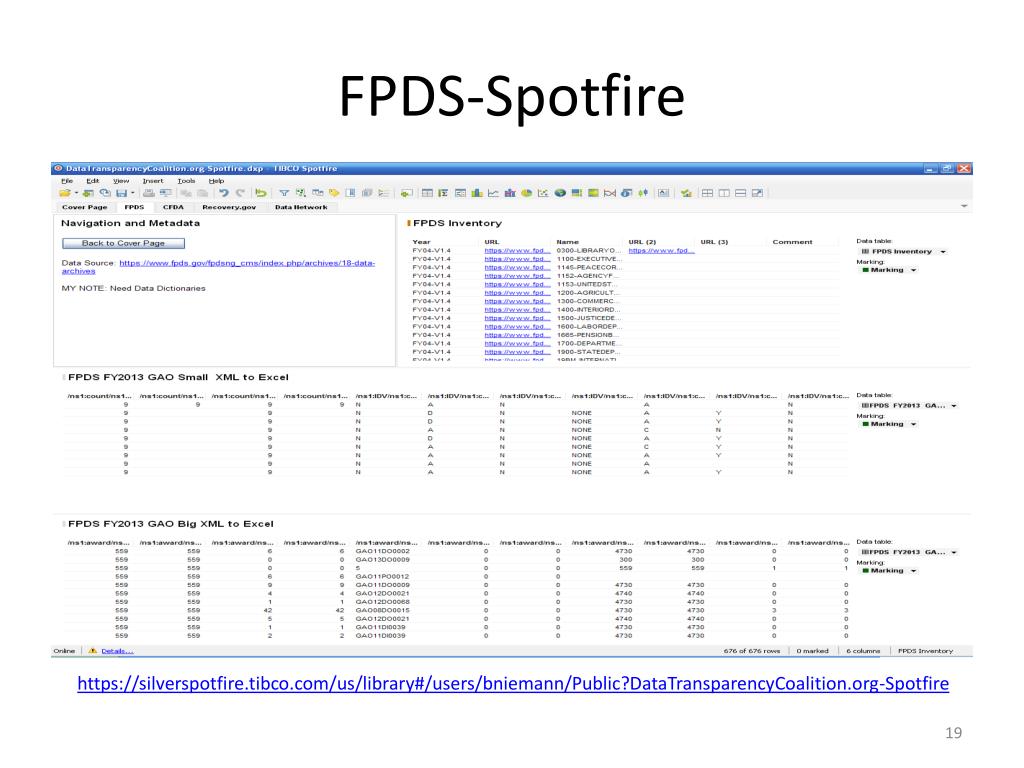Maximize active visualization icon
The height and width of the screenshot is (768, 1024).
point(758,193)
